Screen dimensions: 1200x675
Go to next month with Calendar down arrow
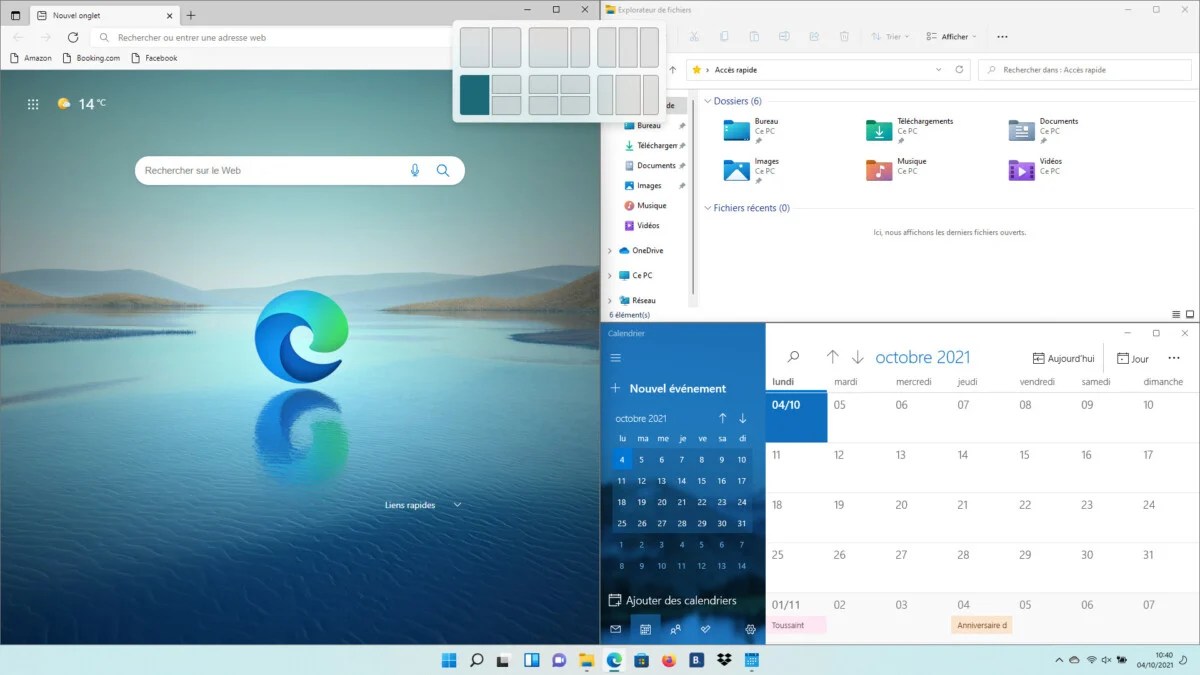click(x=857, y=357)
